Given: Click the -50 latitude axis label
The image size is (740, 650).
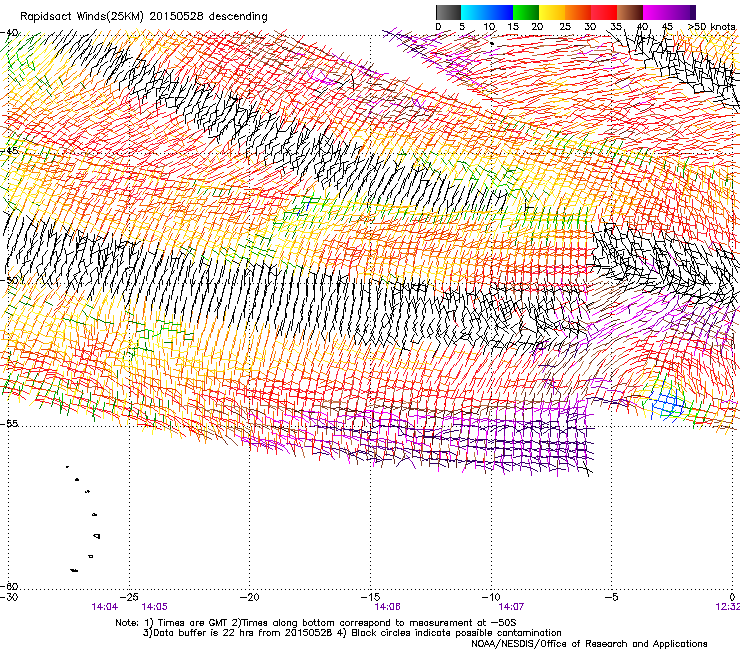Looking at the screenshot, I should tap(9, 280).
